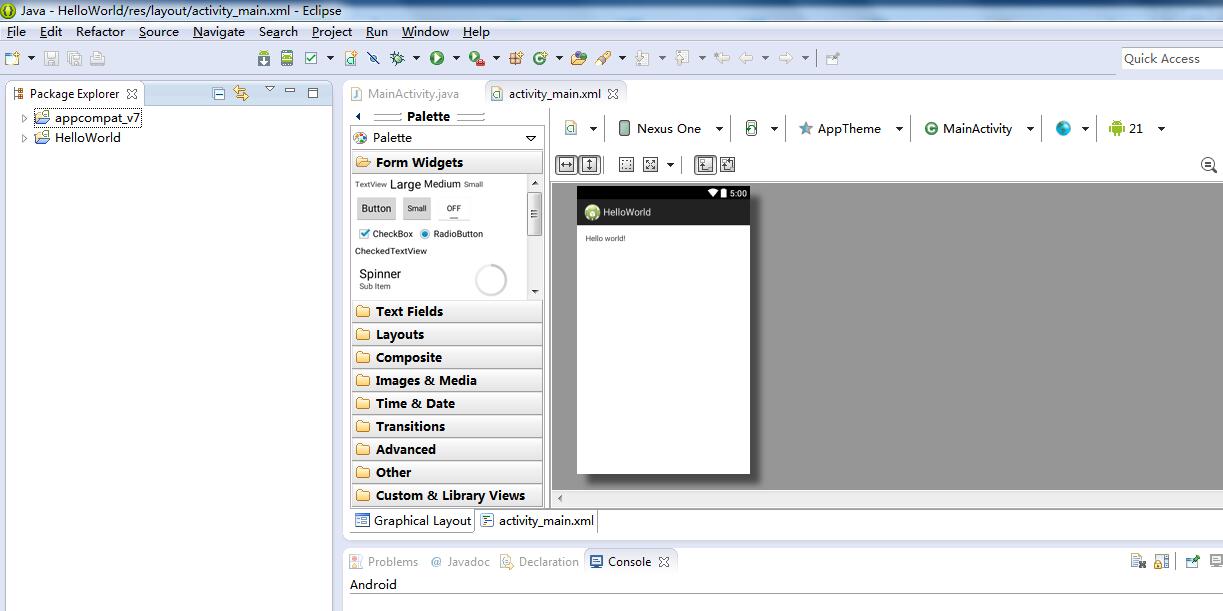The height and width of the screenshot is (611, 1223).
Task: Toggle the CheckBox widget in palette
Action: tap(385, 233)
